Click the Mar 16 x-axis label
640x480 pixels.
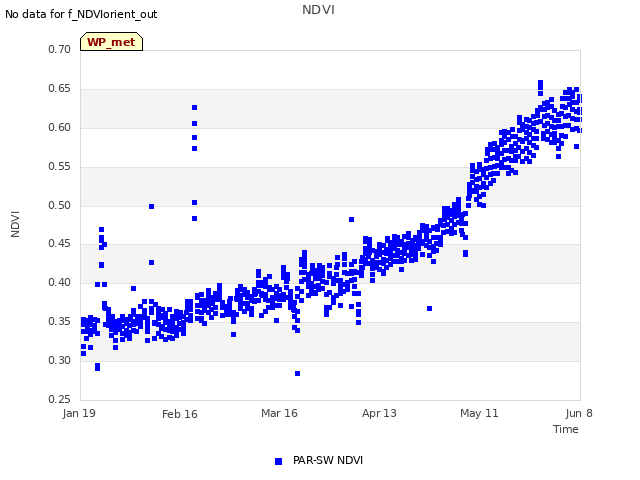(x=279, y=413)
